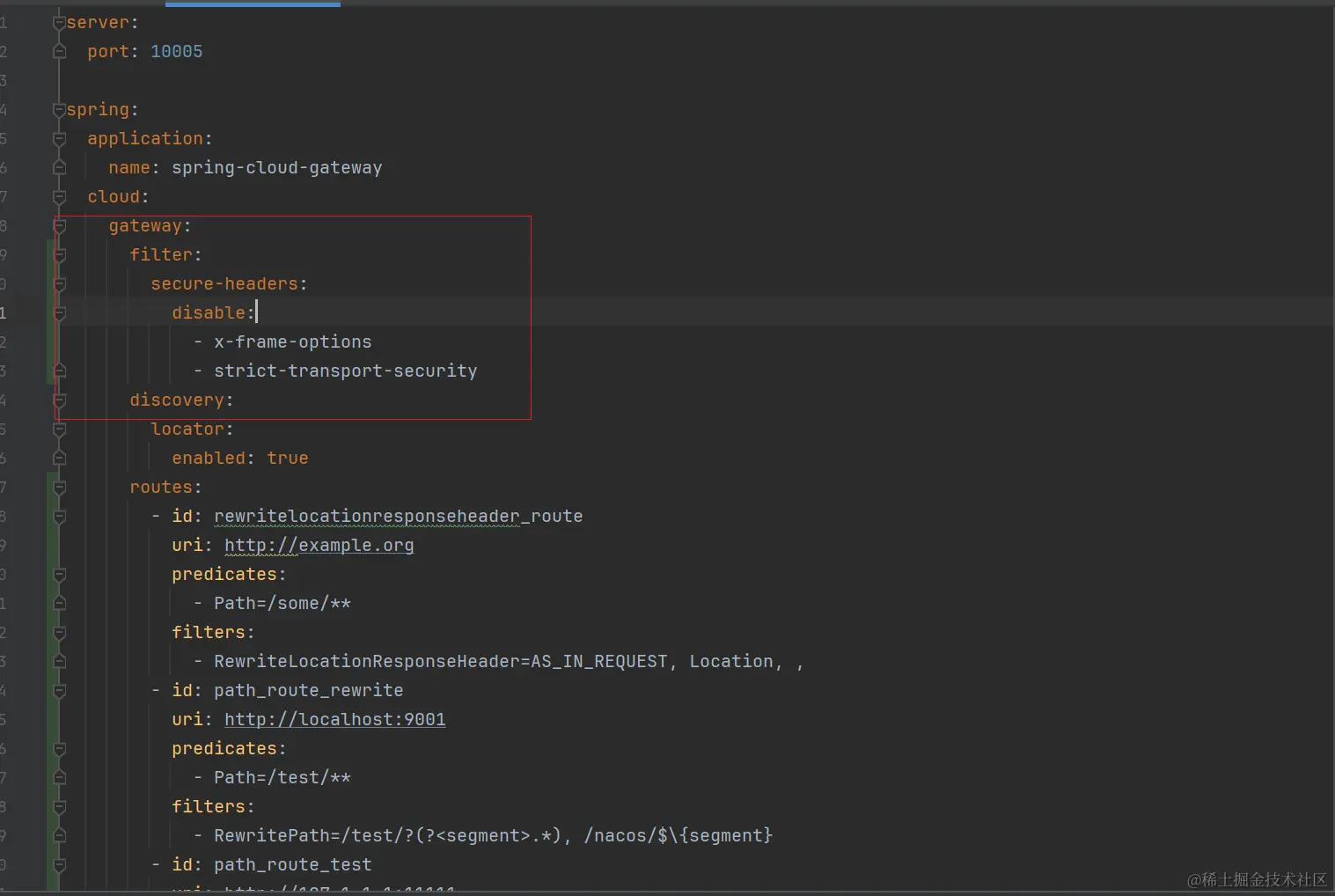The image size is (1335, 896).
Task: Collapse the gateway block fold marker
Action: (x=59, y=226)
